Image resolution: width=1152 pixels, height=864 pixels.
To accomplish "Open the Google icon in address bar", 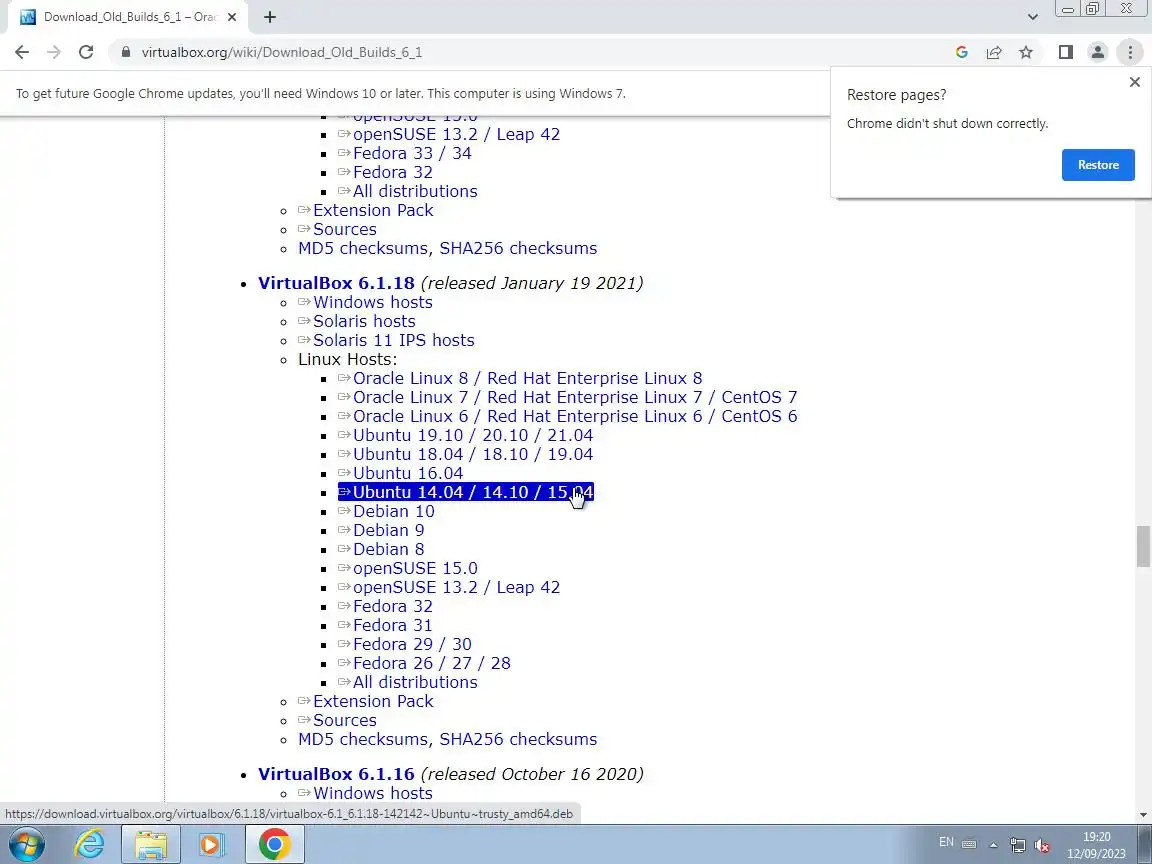I will 962,52.
